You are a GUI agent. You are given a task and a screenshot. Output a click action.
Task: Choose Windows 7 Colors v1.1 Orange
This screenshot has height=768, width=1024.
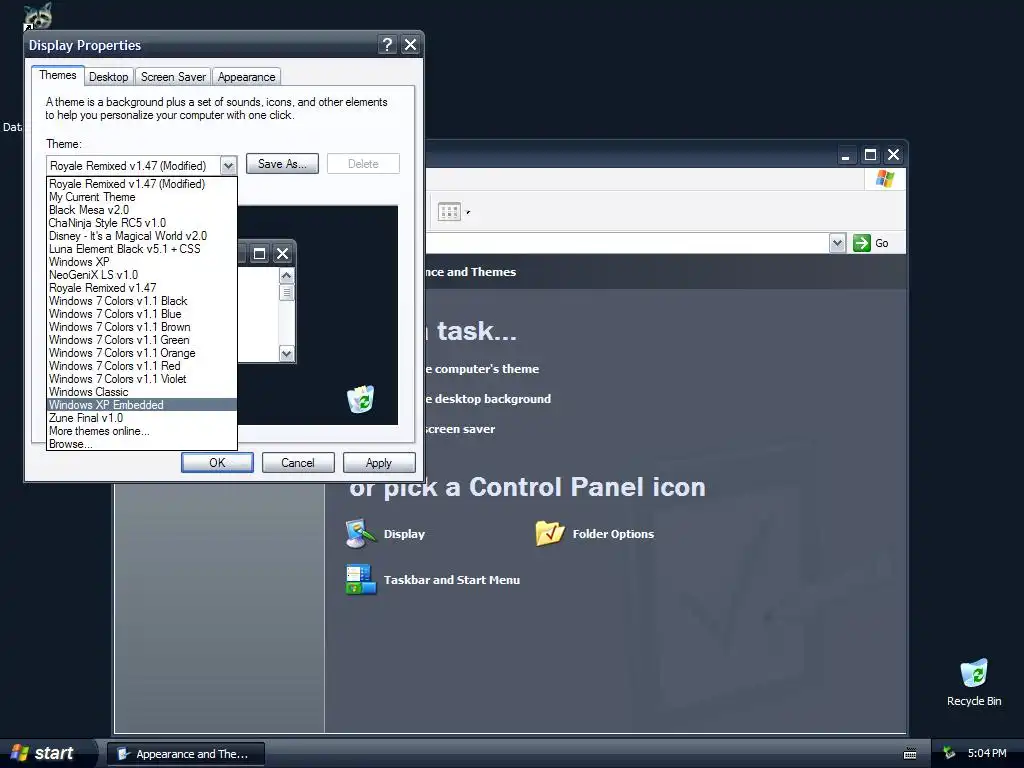(x=142, y=353)
